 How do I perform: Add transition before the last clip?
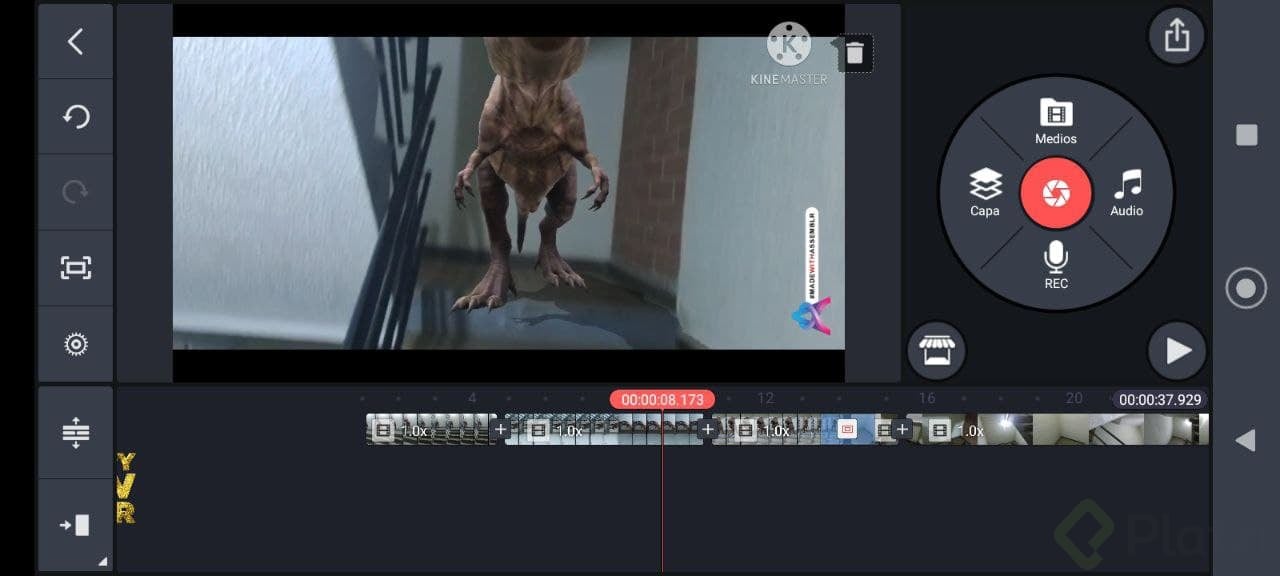click(902, 430)
